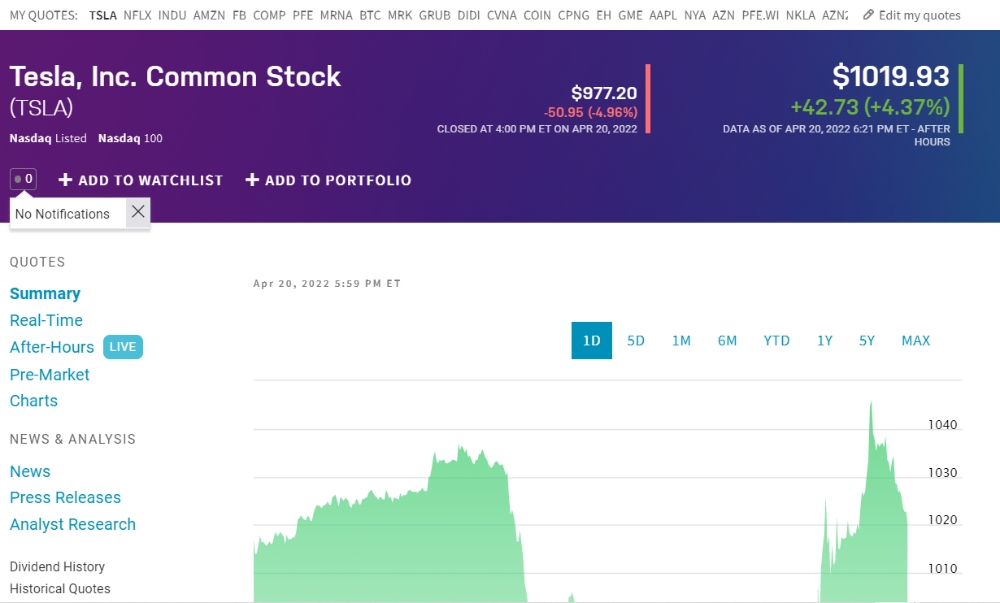1000x603 pixels.
Task: Click the 1040 price axis label
Action: point(942,425)
